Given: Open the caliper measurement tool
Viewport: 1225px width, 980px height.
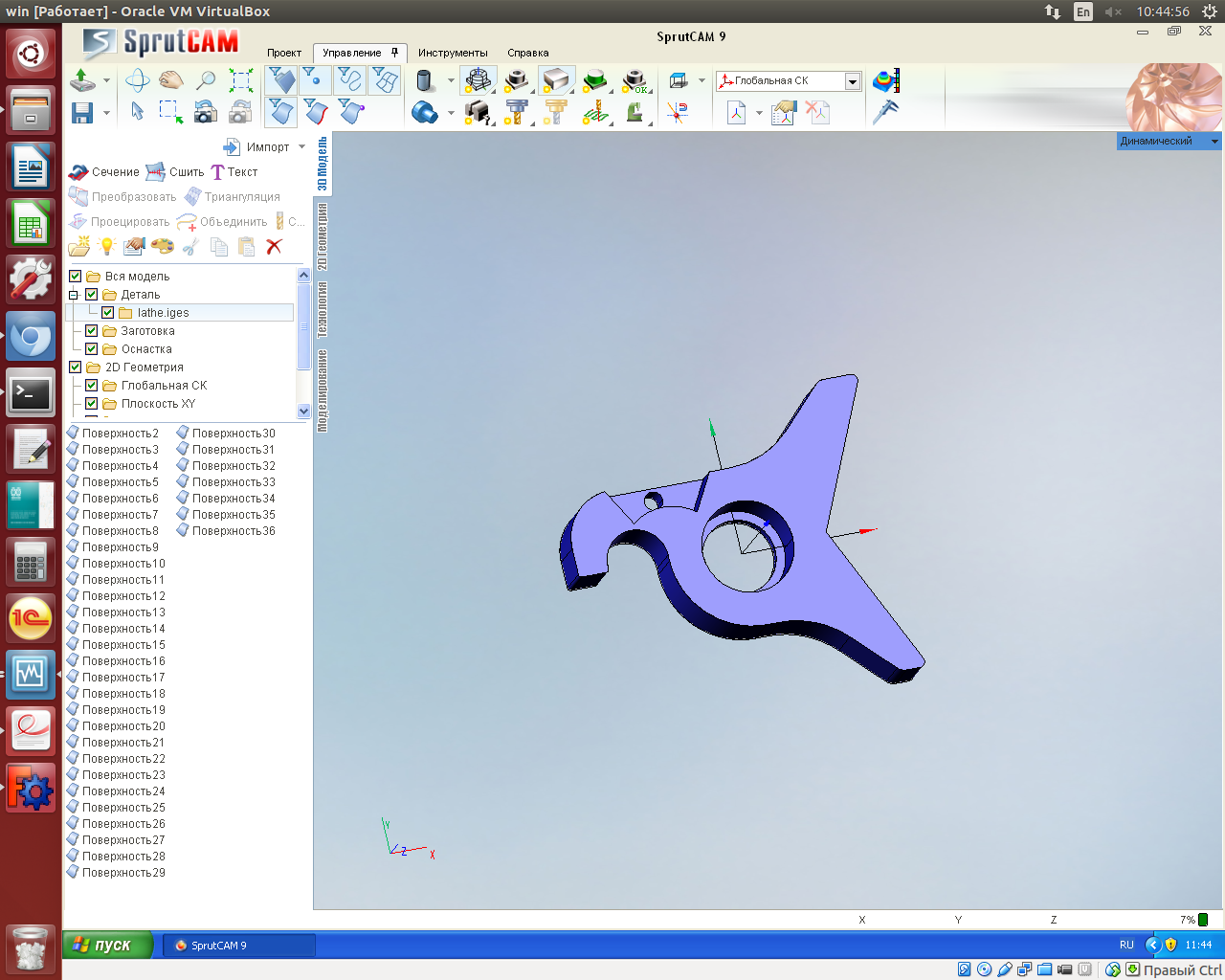Looking at the screenshot, I should [886, 112].
